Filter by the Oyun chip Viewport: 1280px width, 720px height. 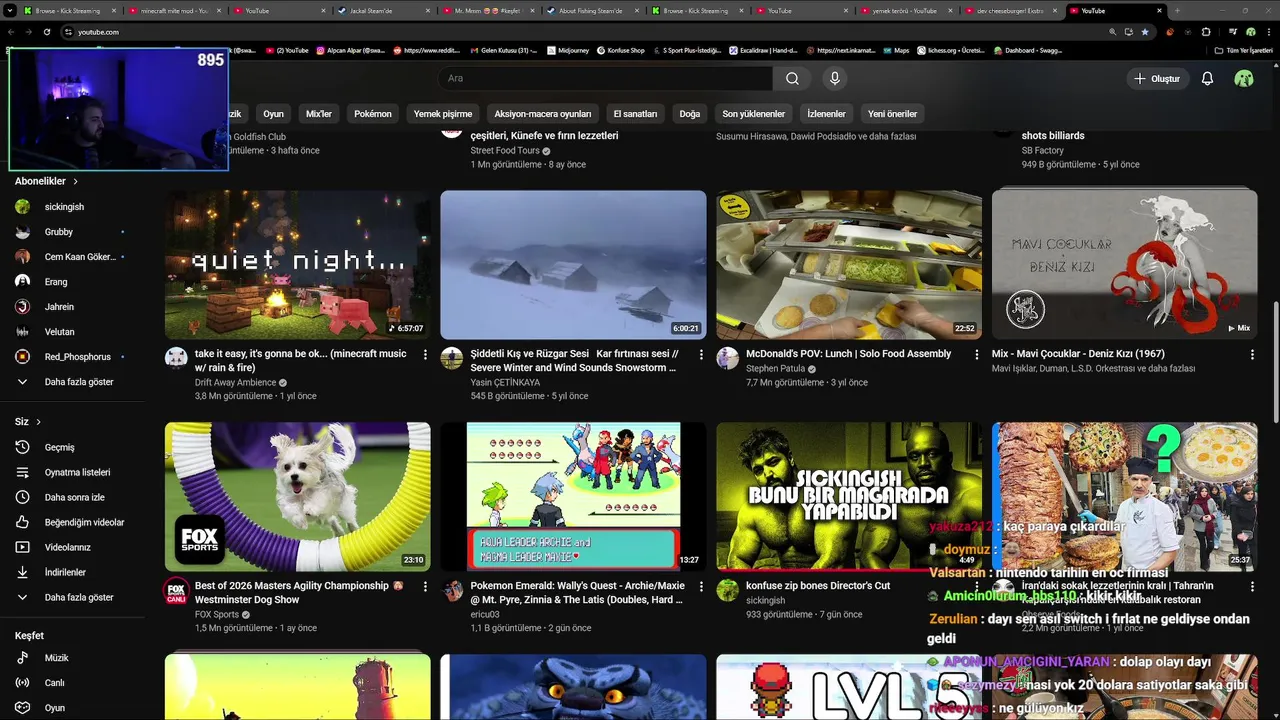(x=273, y=114)
